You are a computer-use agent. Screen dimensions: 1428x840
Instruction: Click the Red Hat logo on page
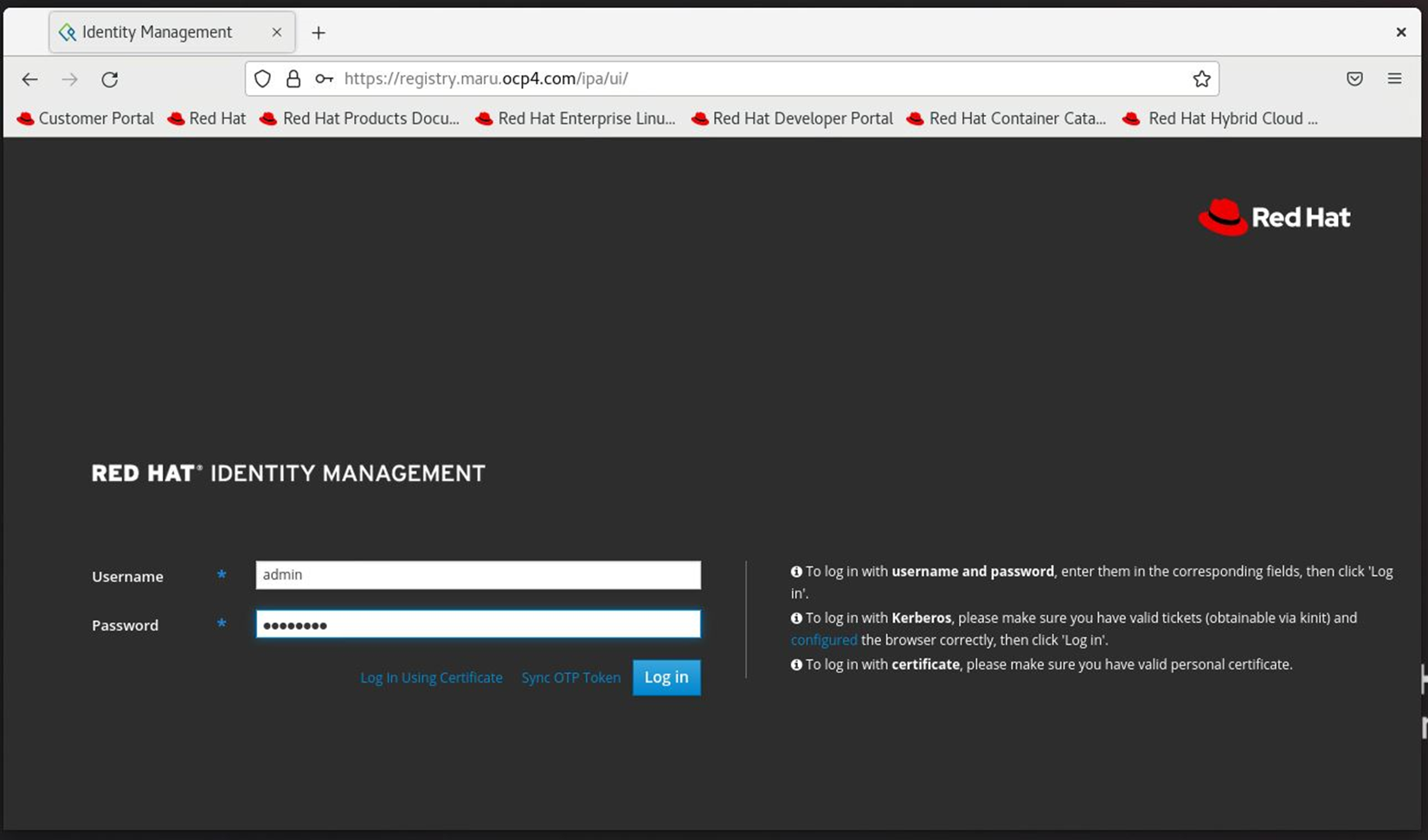click(x=1274, y=217)
